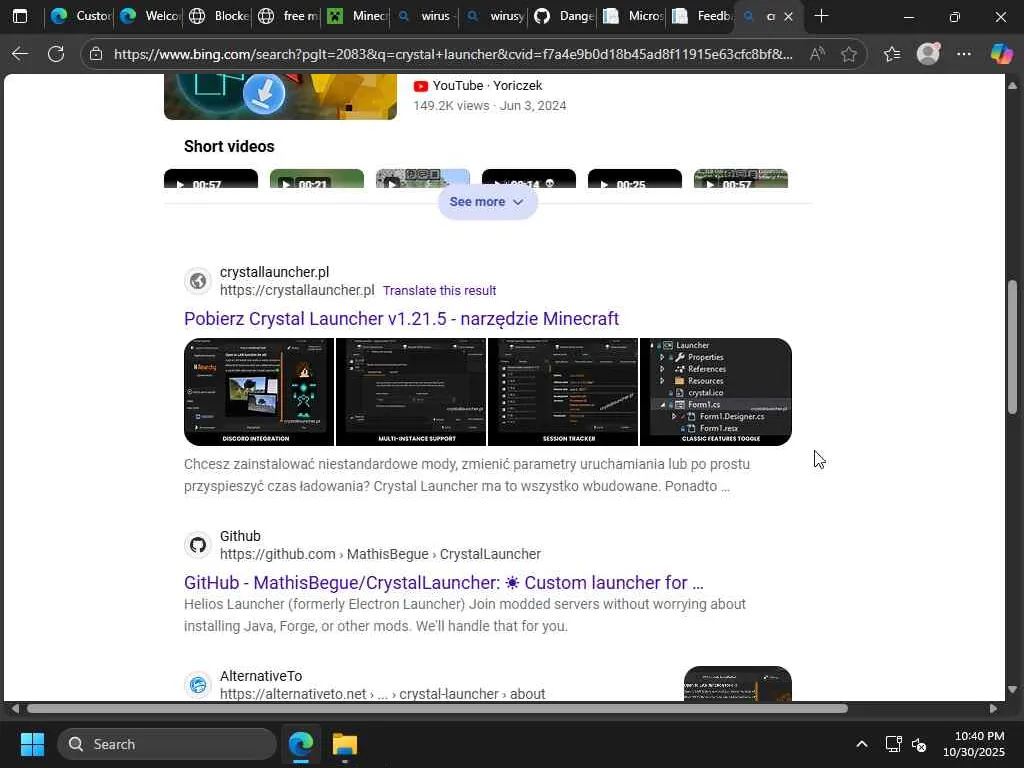Click the AlternativeTo result favicon
The width and height of the screenshot is (1024, 768).
click(198, 685)
